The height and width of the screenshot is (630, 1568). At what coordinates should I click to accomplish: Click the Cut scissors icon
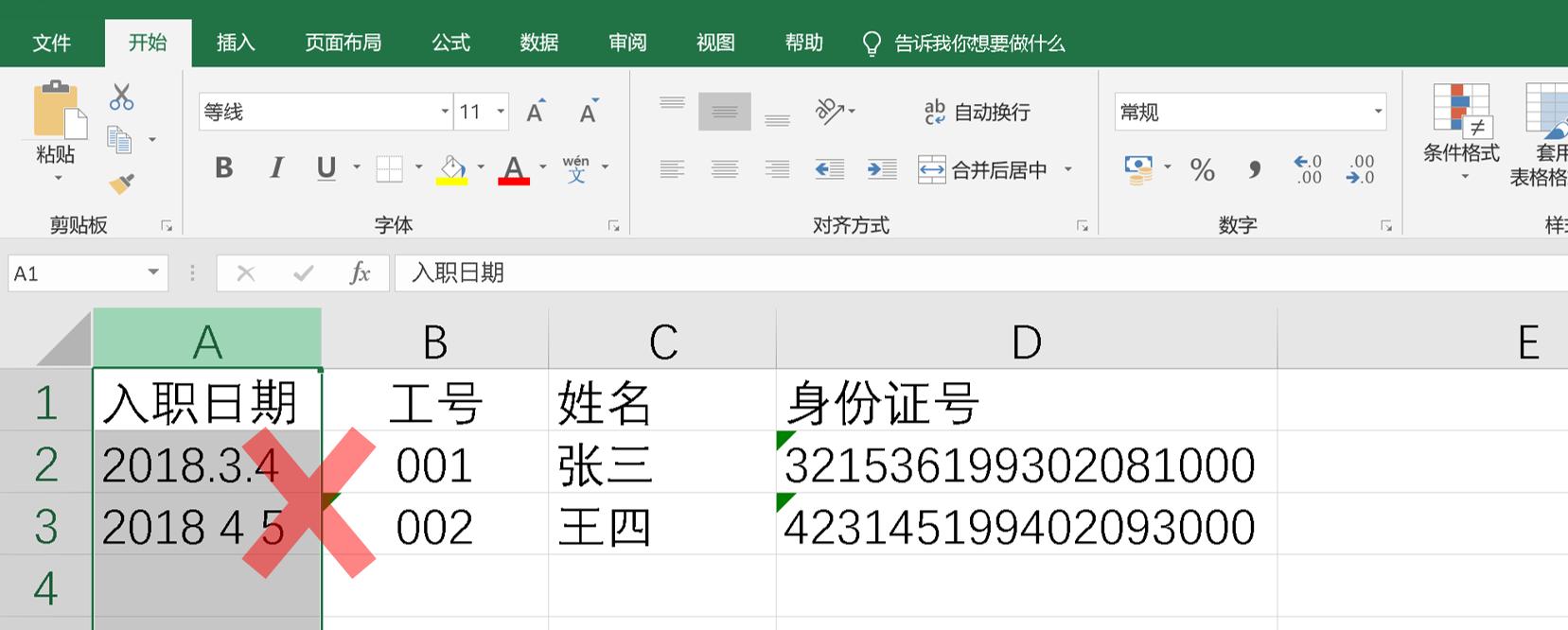[x=121, y=96]
